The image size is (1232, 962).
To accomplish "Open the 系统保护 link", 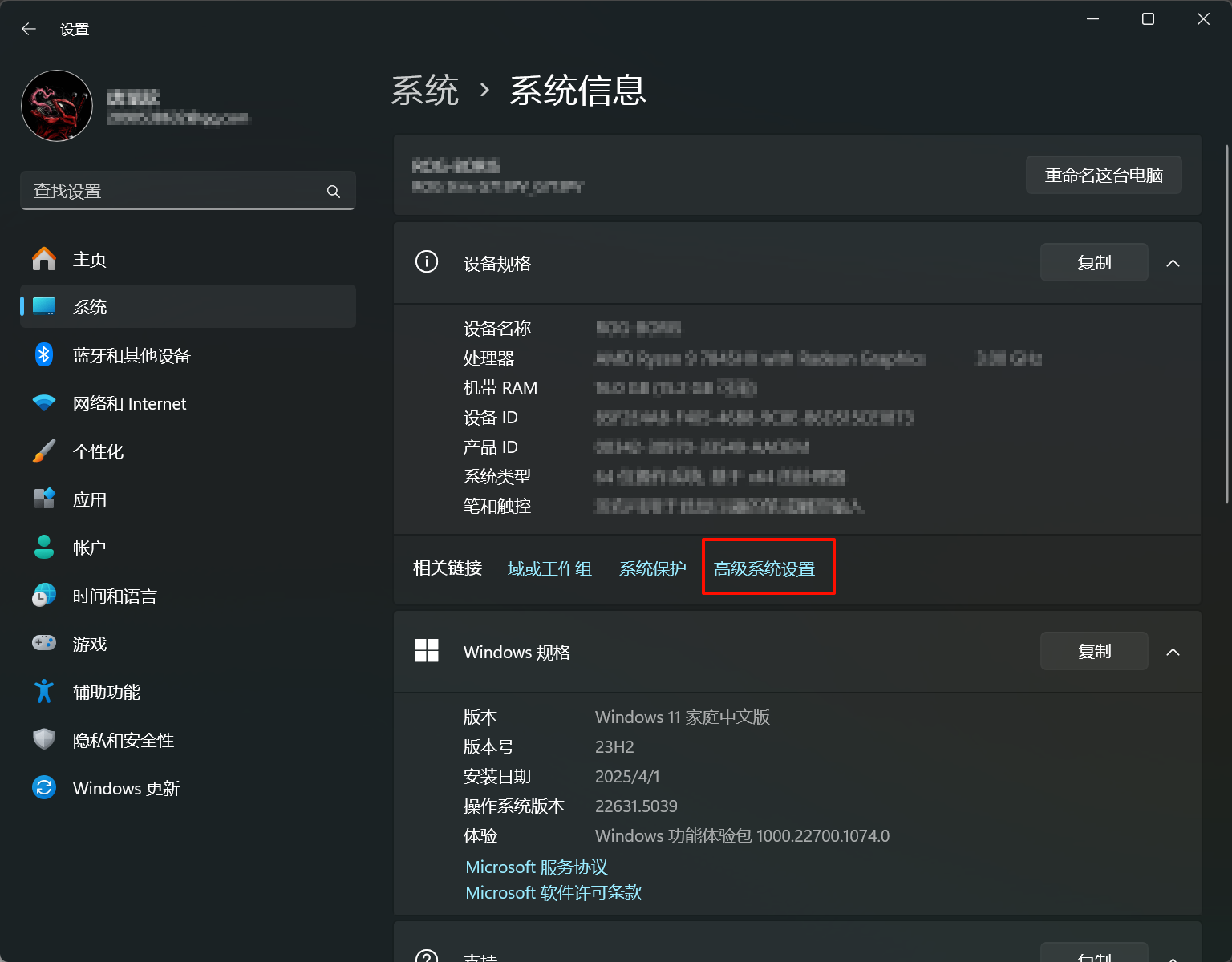I will tap(653, 568).
